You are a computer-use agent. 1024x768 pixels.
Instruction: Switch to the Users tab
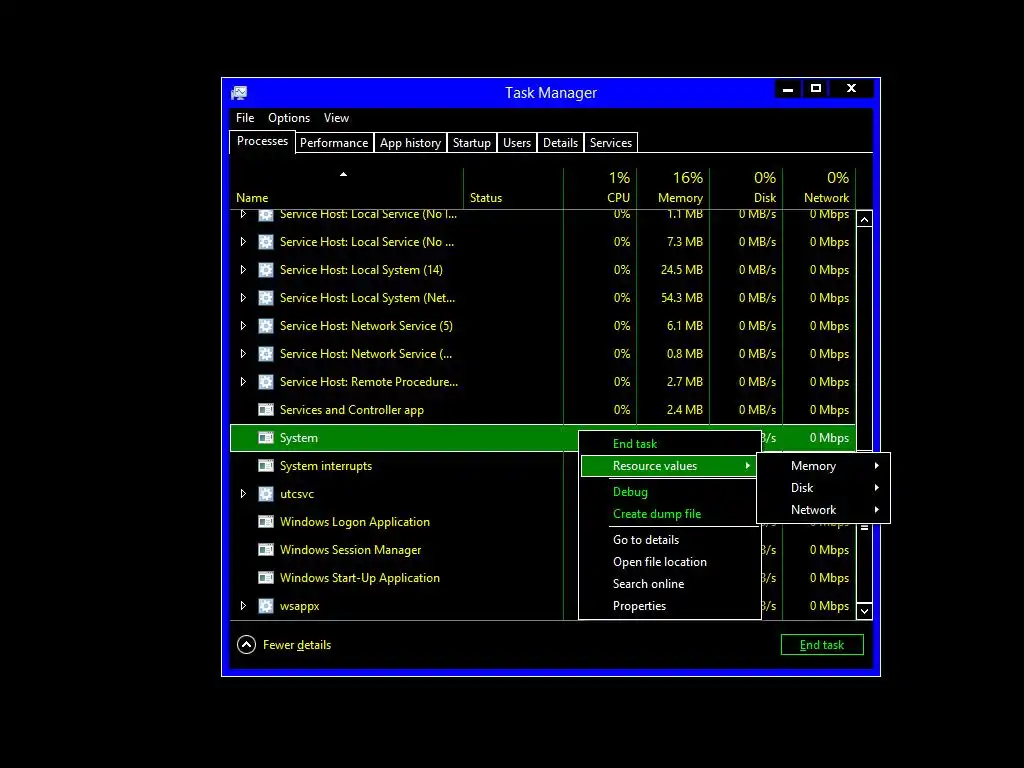[x=517, y=143]
